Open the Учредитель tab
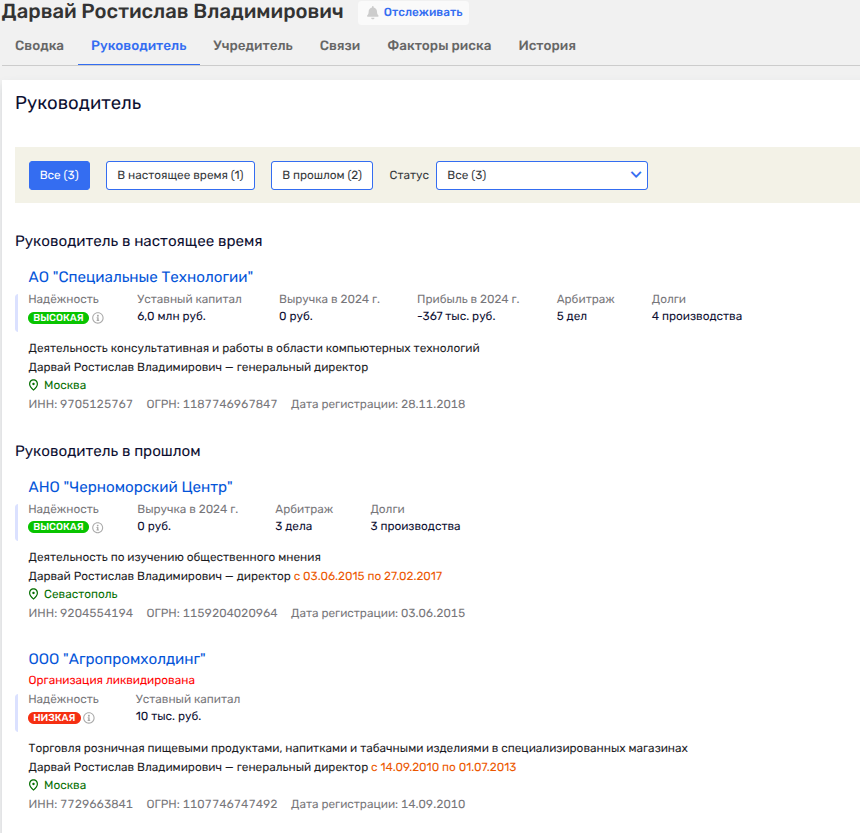Image resolution: width=860 pixels, height=833 pixels. [x=253, y=46]
